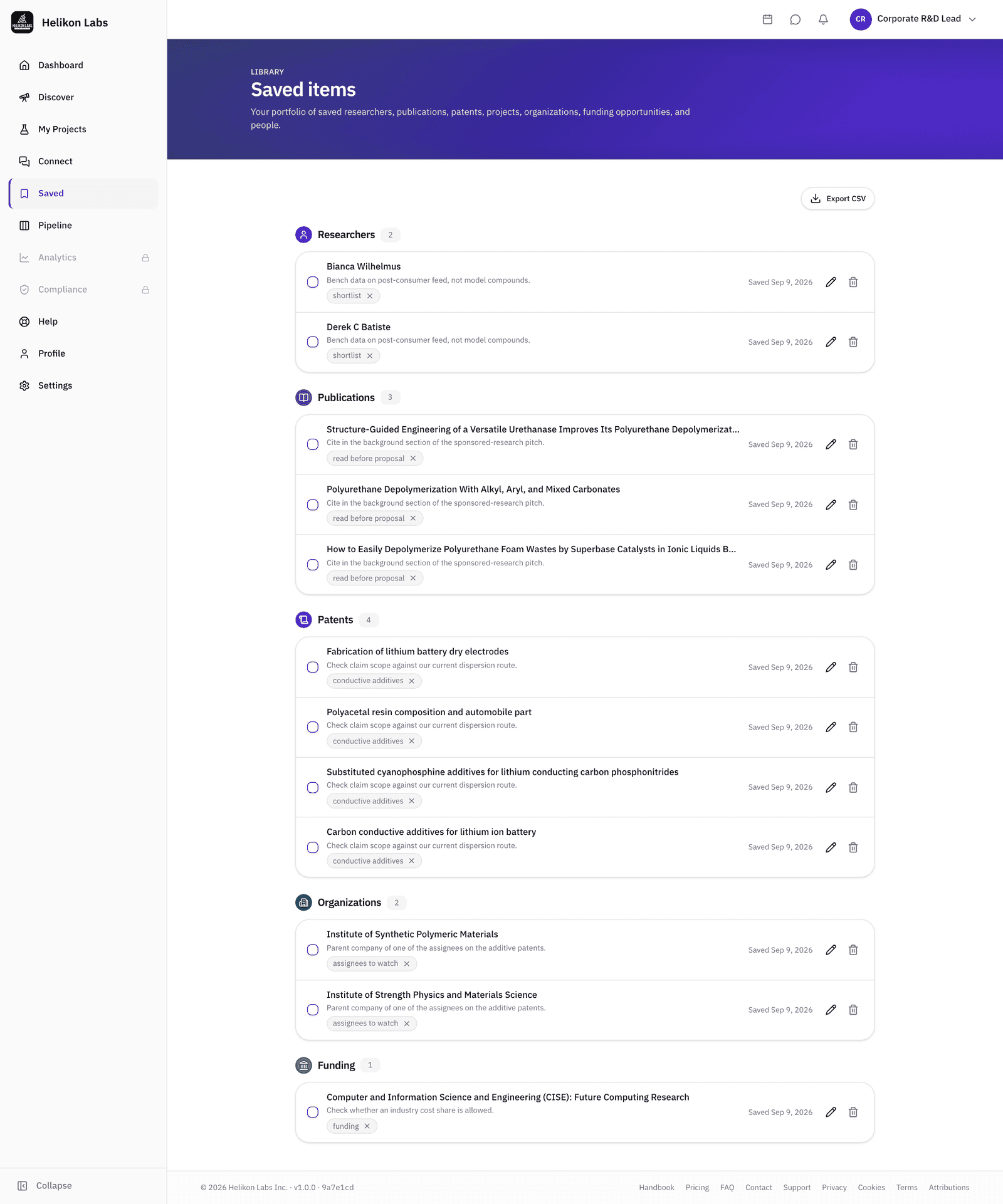Go to Profile in the sidebar

coord(83,353)
